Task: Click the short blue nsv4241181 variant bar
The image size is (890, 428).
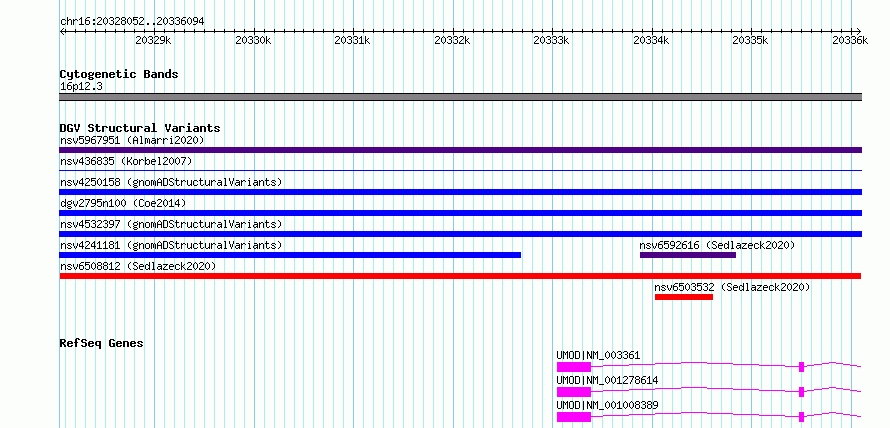Action: click(x=290, y=255)
